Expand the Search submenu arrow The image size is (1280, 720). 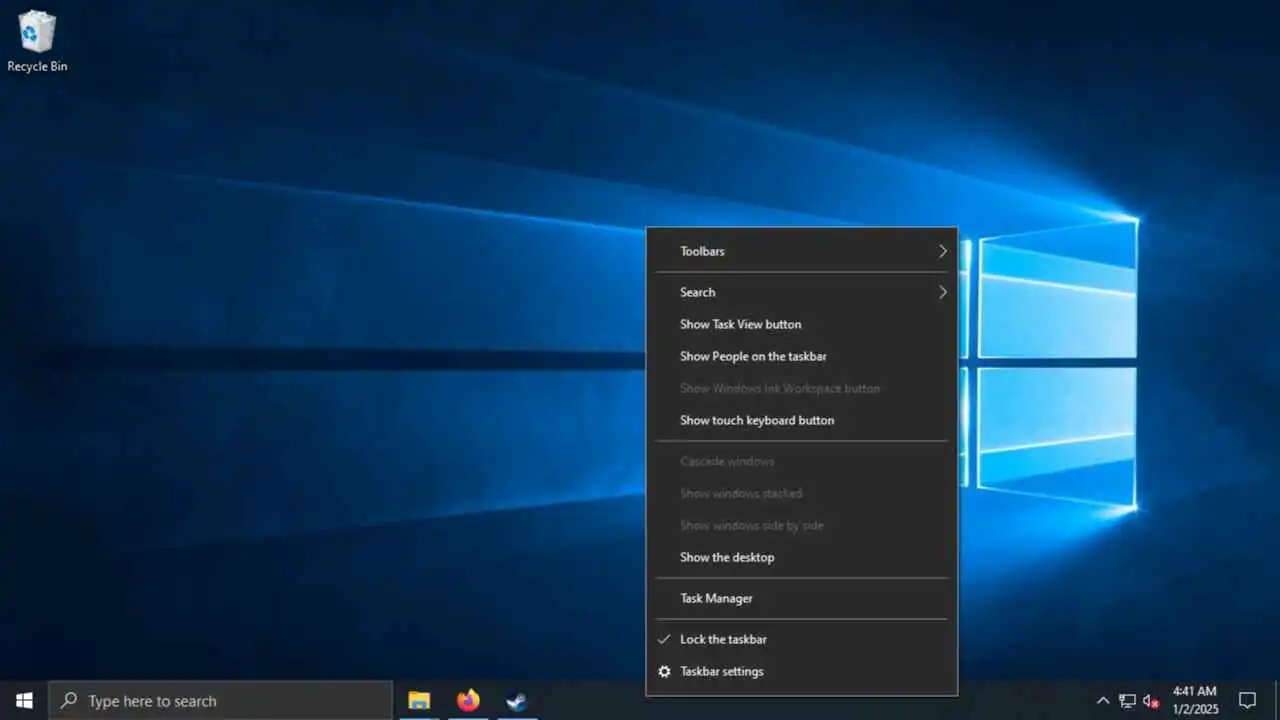point(942,292)
